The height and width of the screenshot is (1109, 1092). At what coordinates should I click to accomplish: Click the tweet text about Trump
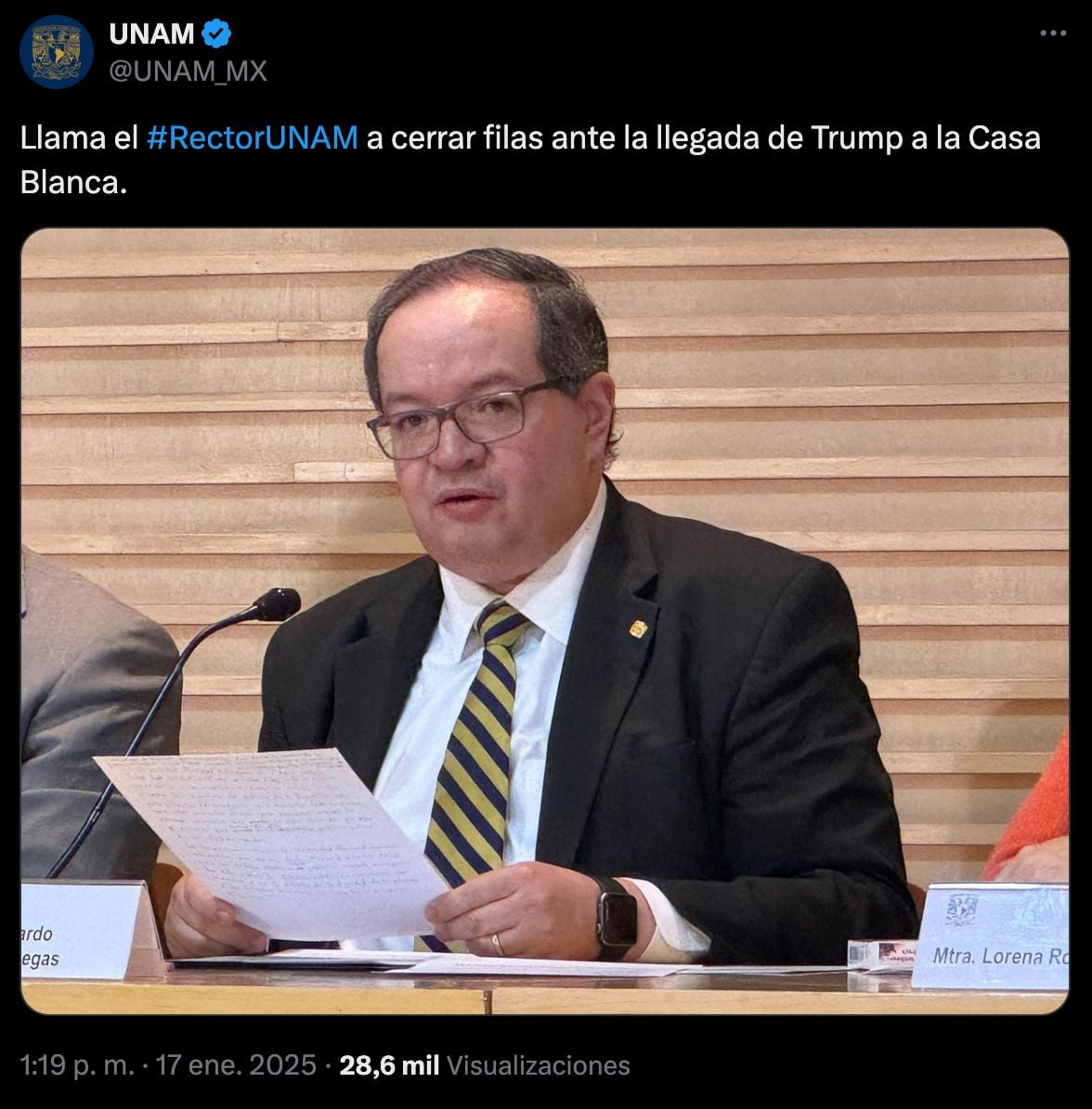click(x=530, y=160)
